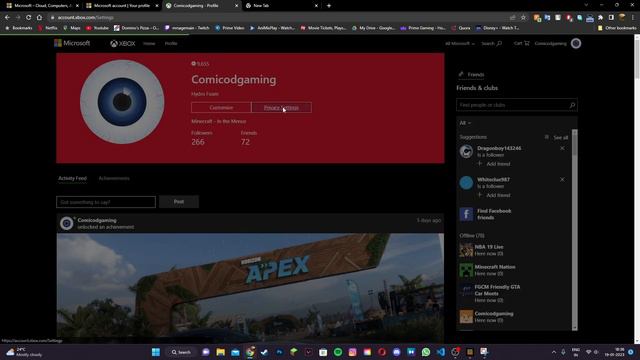Open File Explorer from taskbar
Image resolution: width=640 pixels, height=360 pixels.
pos(220,352)
